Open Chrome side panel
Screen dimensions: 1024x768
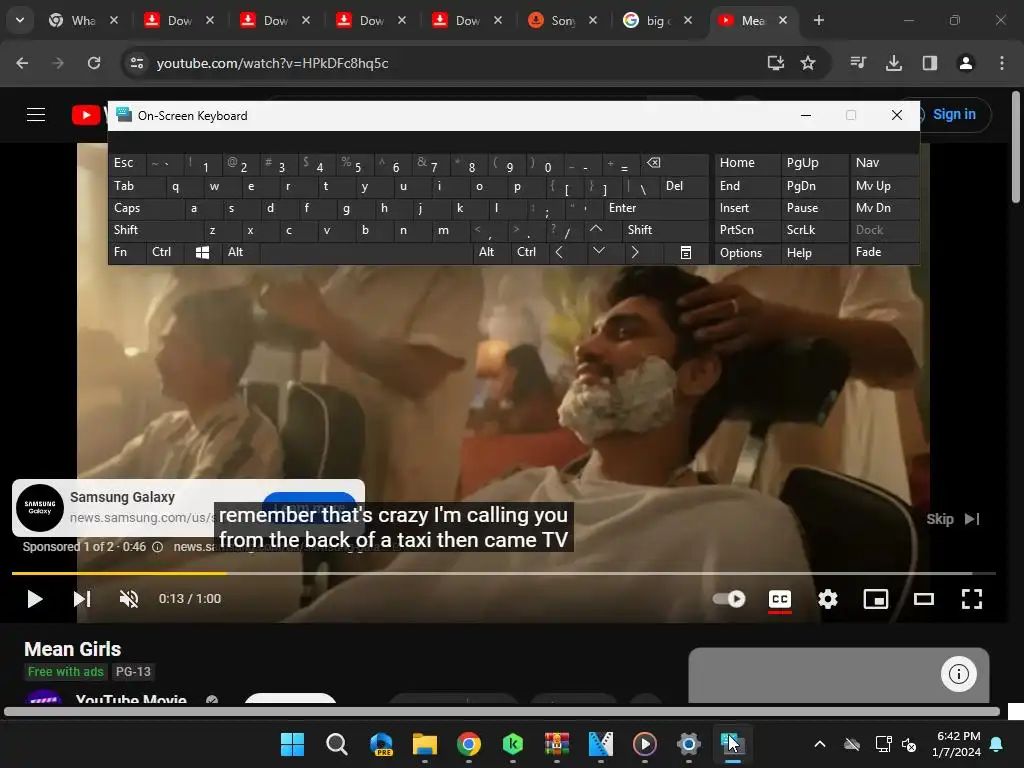click(x=930, y=63)
